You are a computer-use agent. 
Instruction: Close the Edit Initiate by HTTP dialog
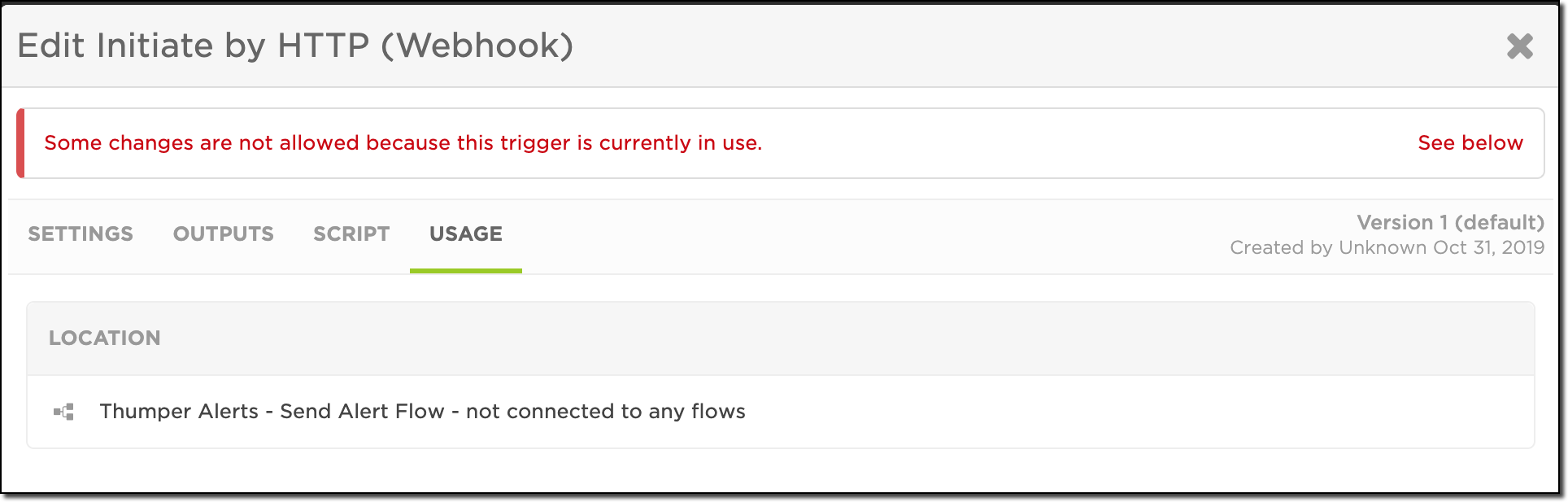(1519, 46)
